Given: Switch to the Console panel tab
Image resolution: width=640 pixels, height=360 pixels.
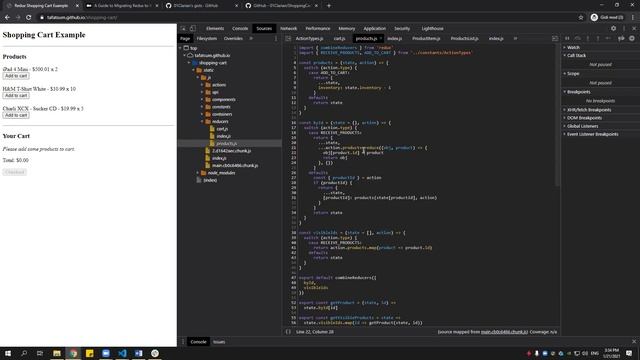Looking at the screenshot, I should 240,29.
